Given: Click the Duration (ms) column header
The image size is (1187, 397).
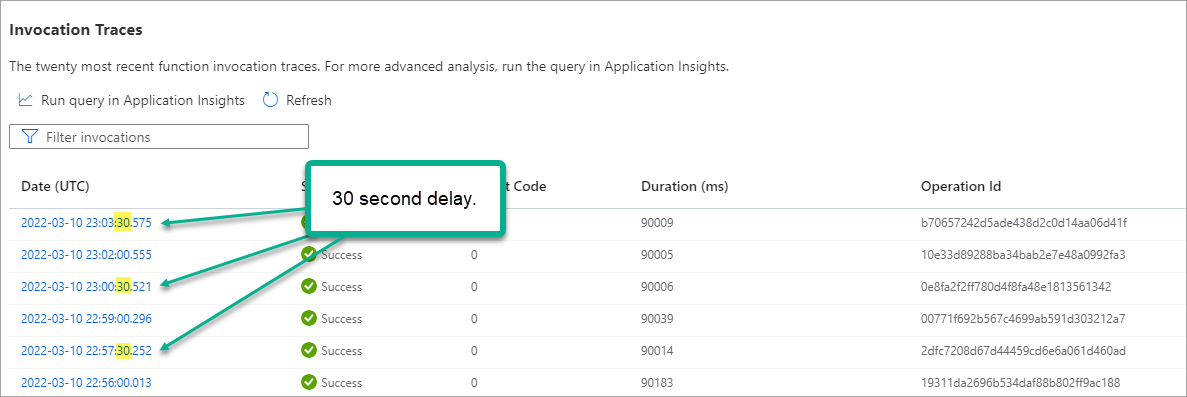Looking at the screenshot, I should pyautogui.click(x=684, y=186).
